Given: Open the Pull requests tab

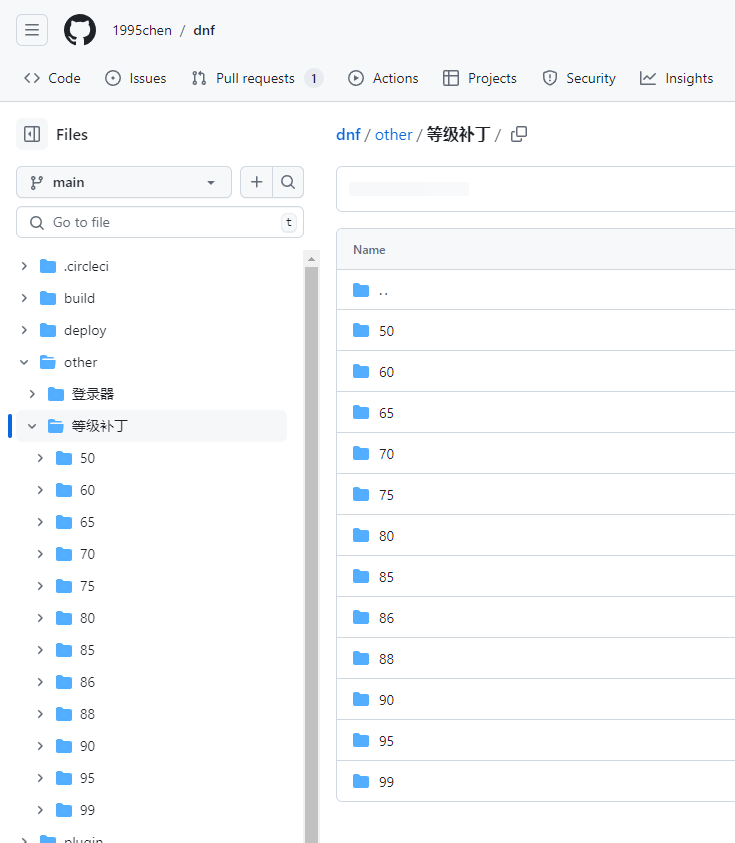Looking at the screenshot, I should (x=257, y=78).
